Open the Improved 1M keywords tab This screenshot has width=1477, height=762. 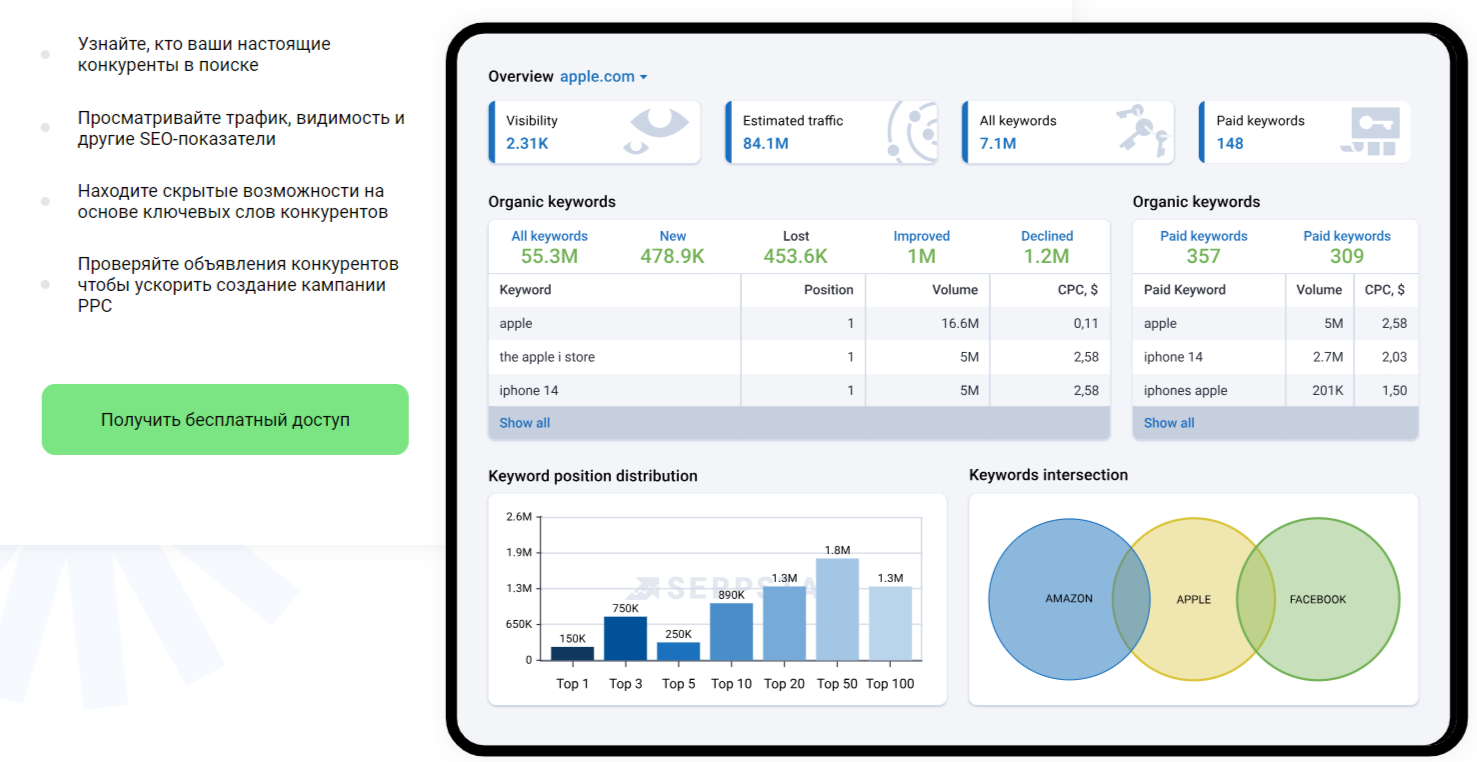(921, 247)
